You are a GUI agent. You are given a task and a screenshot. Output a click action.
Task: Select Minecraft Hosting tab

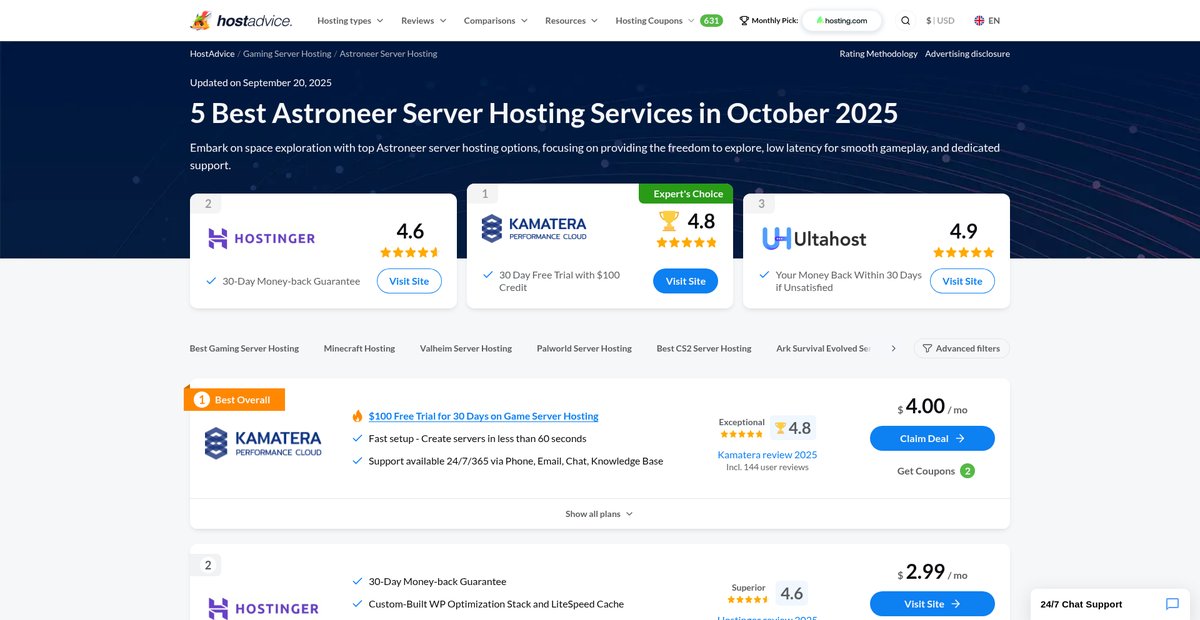359,348
